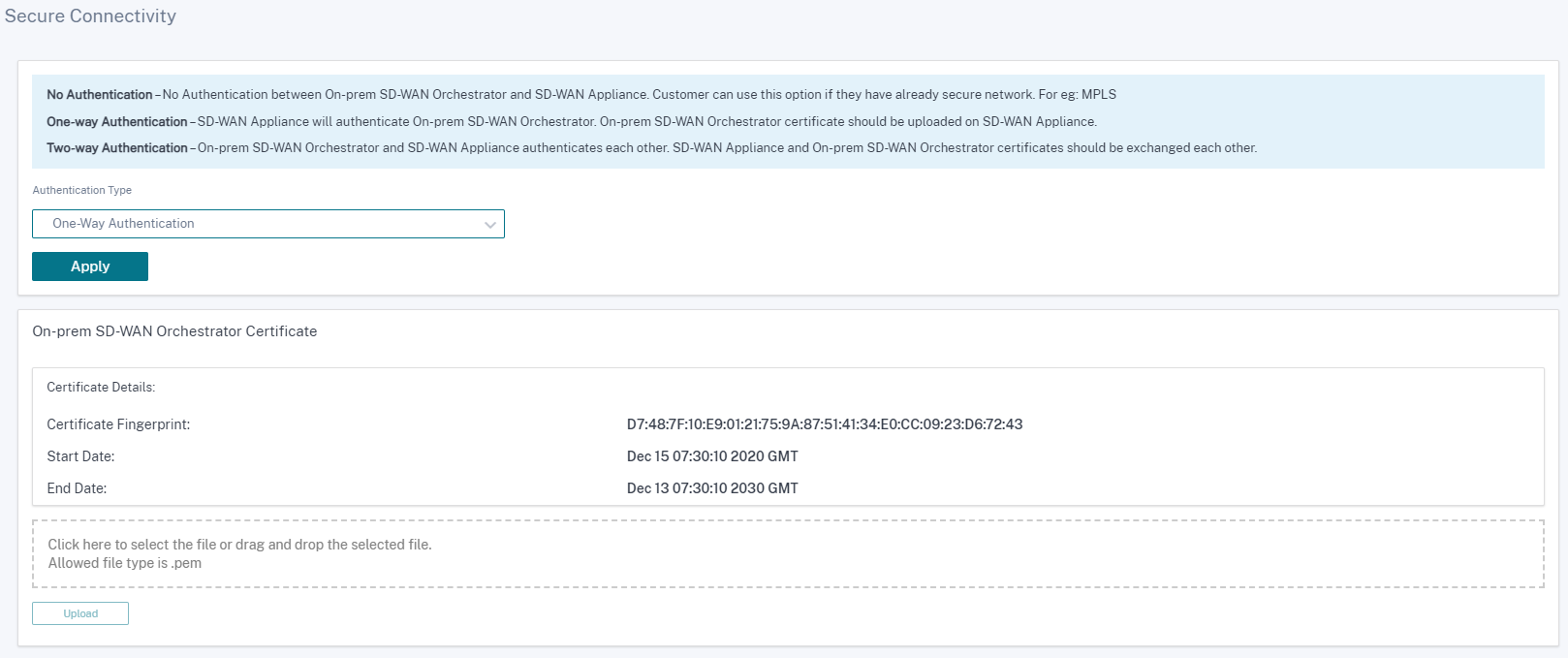This screenshot has width=1568, height=658.
Task: Click the Start Date value Dec 15 2020
Action: pyautogui.click(x=712, y=456)
